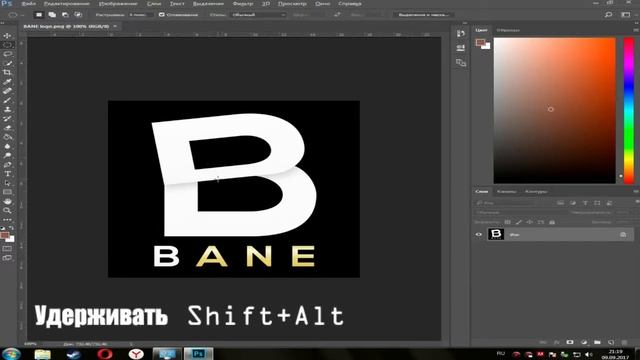Switch to the Каналы (Channels) tab
Screen dimensions: 640x360
(507, 191)
